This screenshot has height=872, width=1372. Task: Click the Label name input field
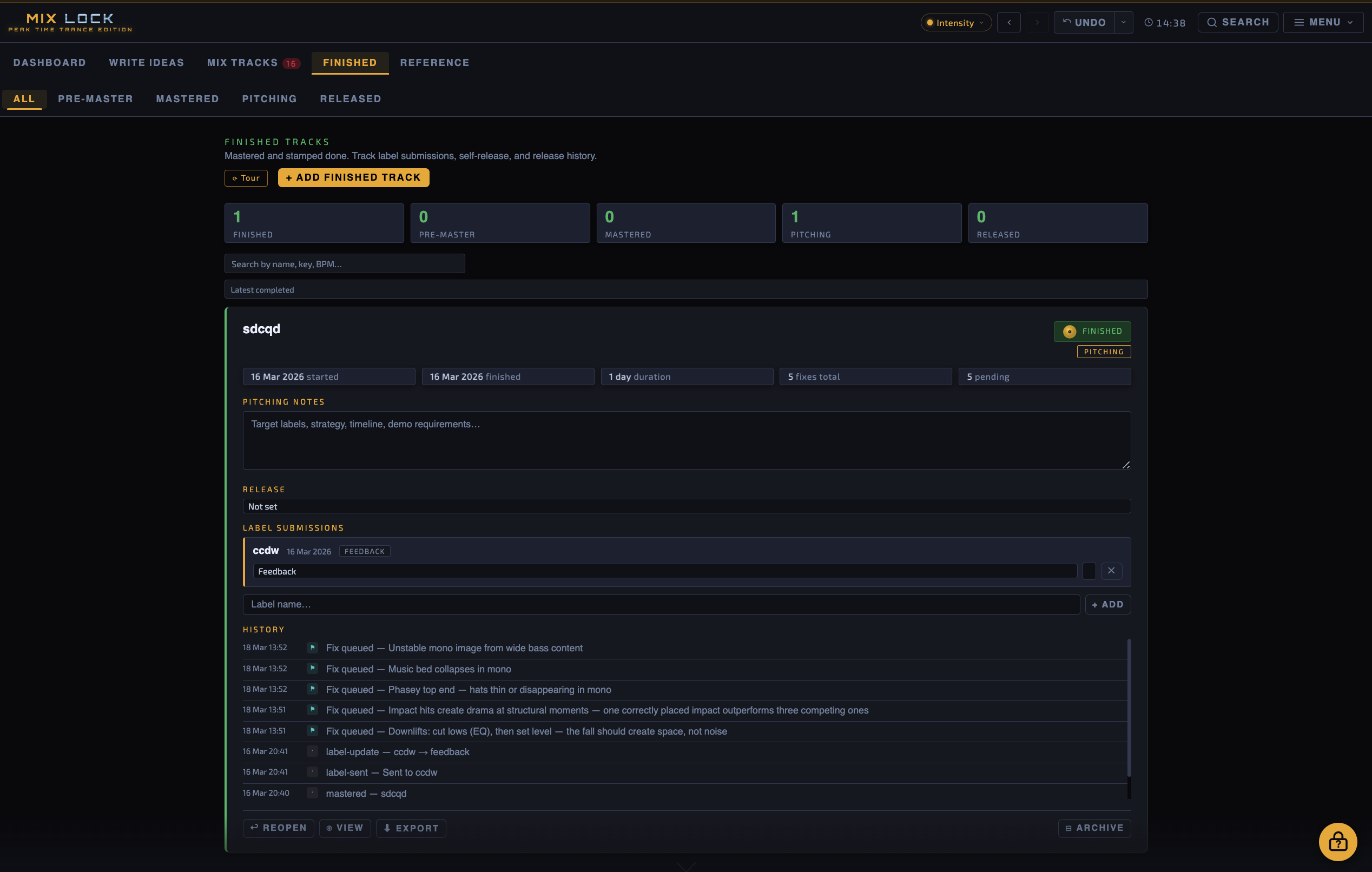pos(661,604)
